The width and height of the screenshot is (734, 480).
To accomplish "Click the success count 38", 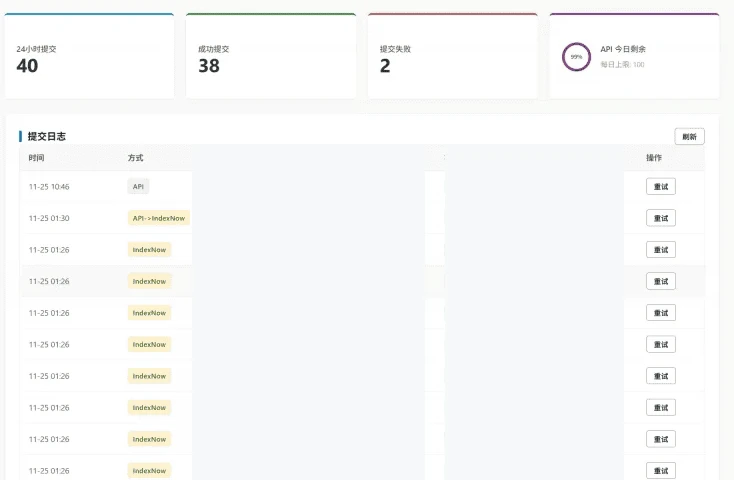I will tap(209, 66).
